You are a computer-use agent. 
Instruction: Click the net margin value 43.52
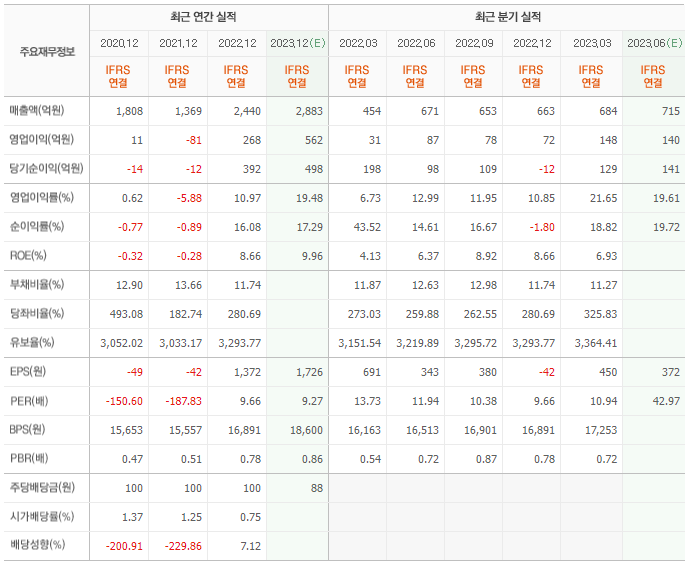click(x=367, y=227)
